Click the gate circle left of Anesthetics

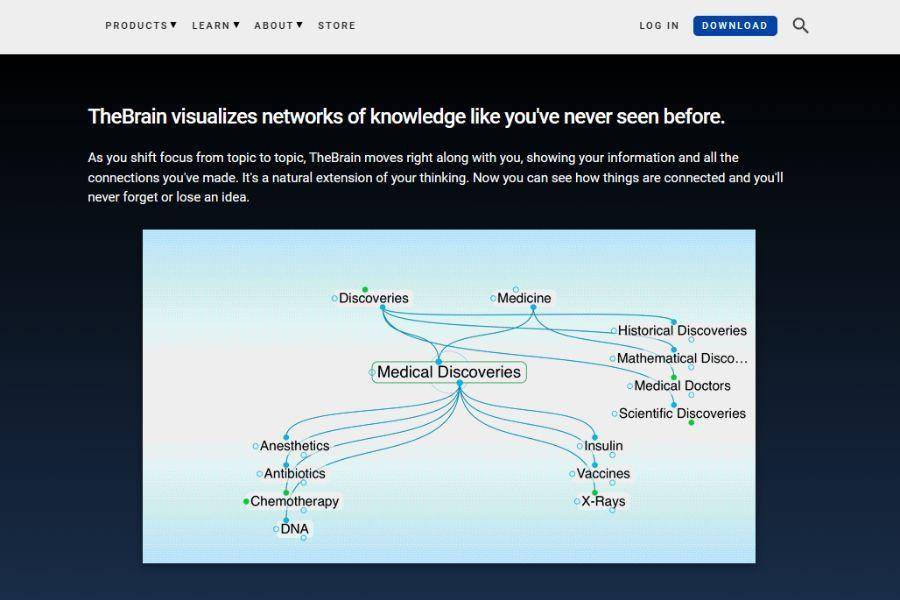[255, 446]
